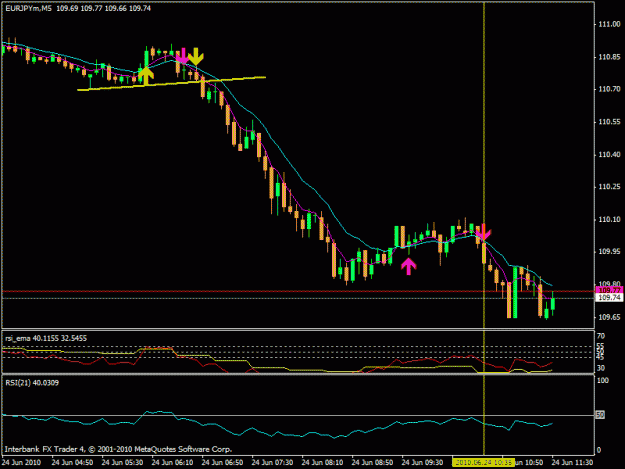Click the 24 Jun 08:50 time label
The width and height of the screenshot is (625, 469).
372,462
